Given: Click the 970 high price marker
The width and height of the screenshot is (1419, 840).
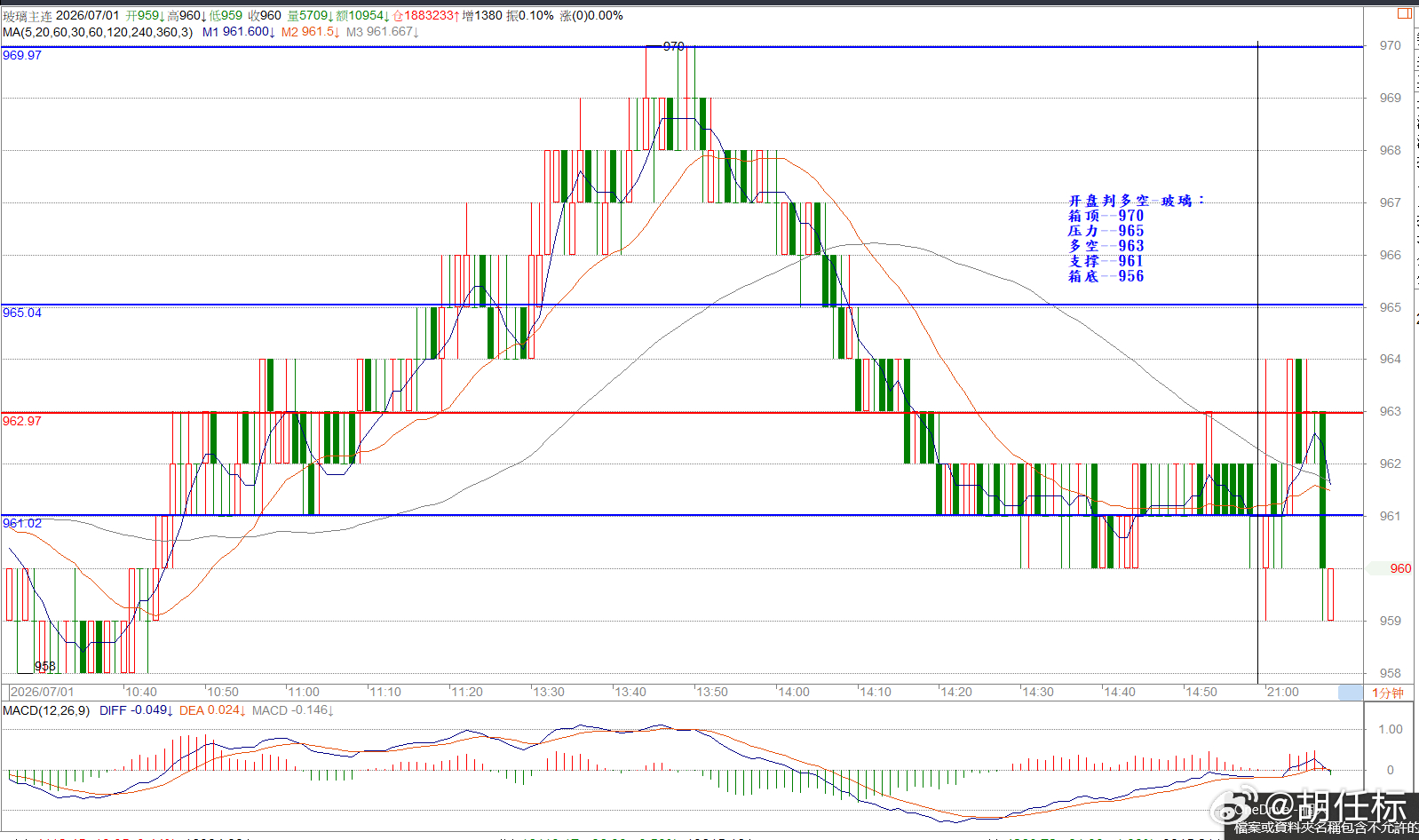Looking at the screenshot, I should pyautogui.click(x=674, y=46).
